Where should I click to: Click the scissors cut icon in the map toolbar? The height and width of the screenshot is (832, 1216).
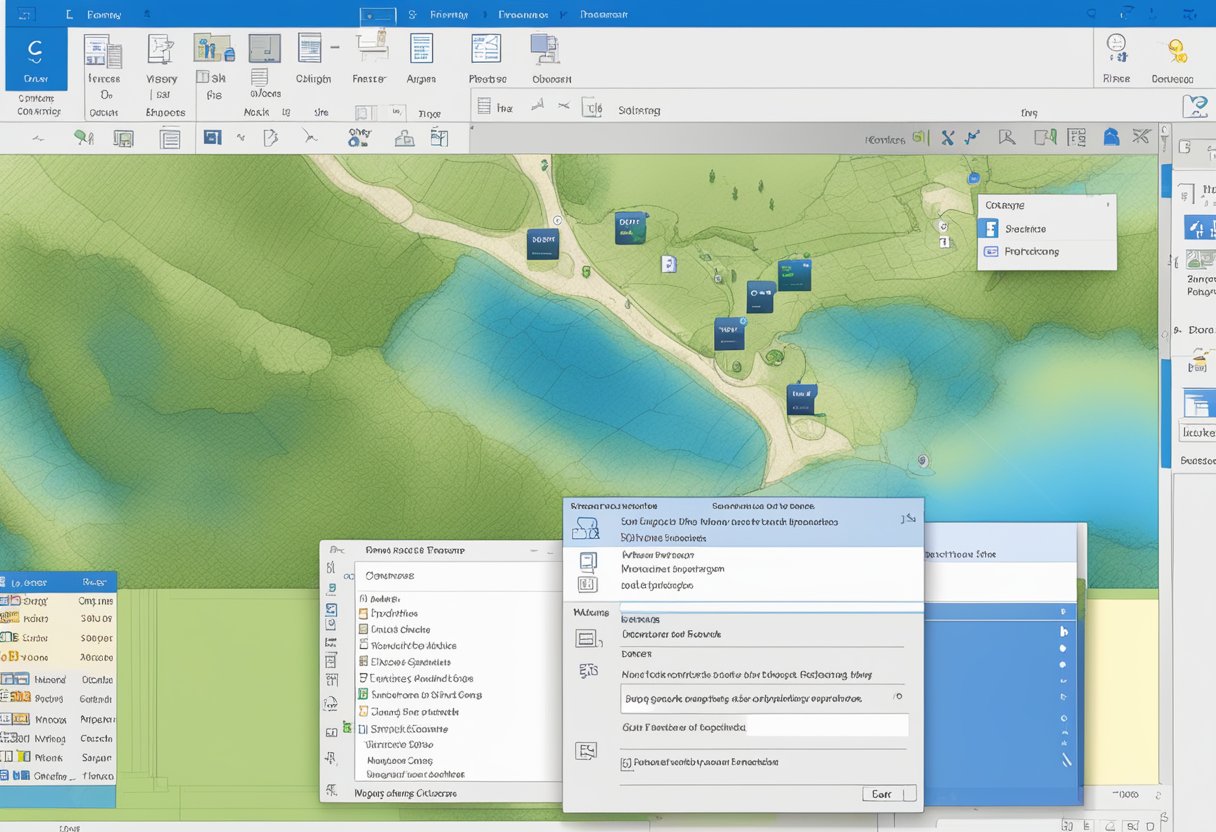[1140, 137]
